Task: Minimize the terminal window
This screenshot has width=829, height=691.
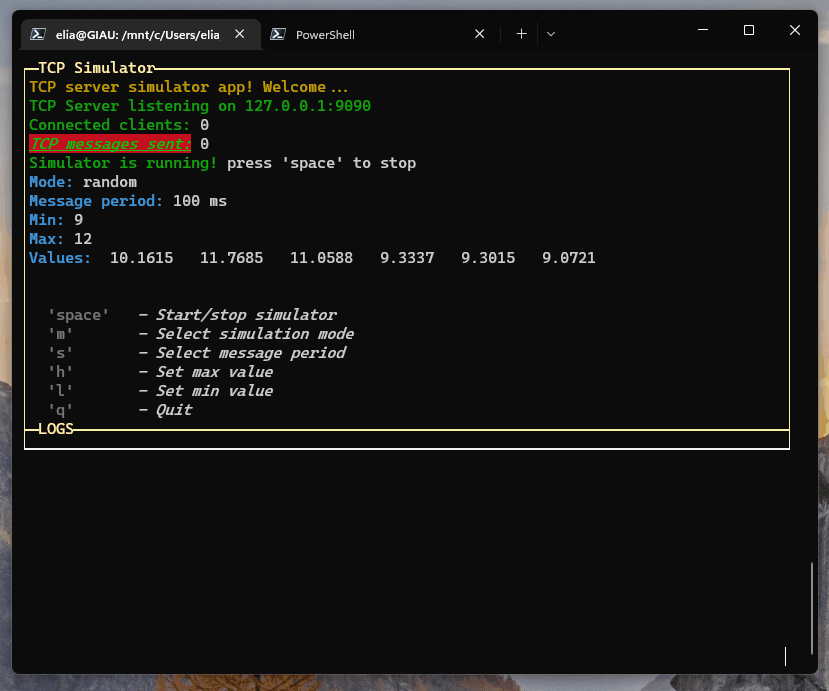Action: coord(703,30)
